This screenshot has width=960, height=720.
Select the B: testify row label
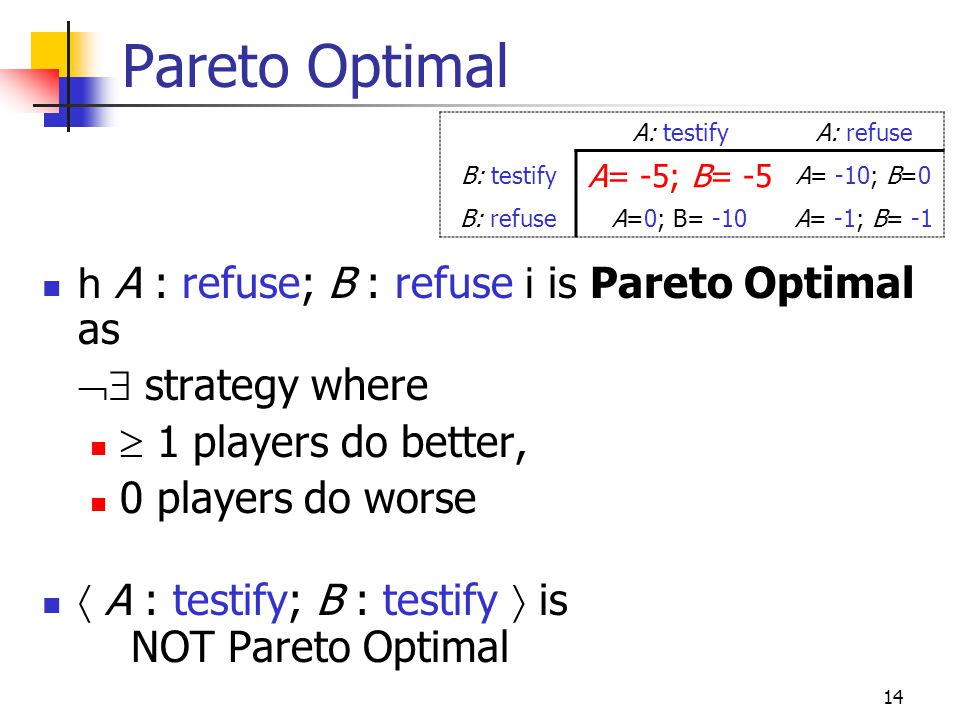point(509,176)
